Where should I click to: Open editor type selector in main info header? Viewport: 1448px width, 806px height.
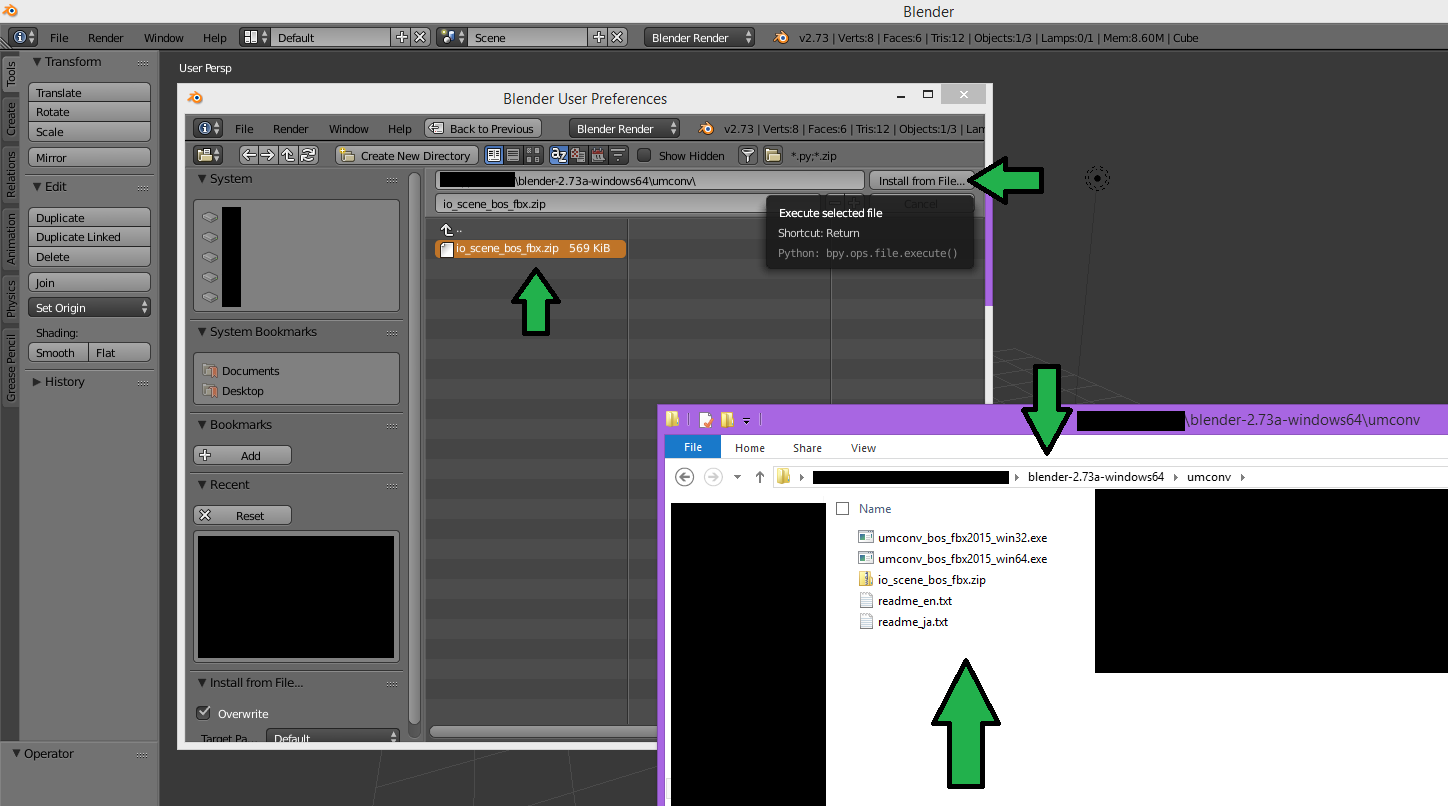(24, 37)
